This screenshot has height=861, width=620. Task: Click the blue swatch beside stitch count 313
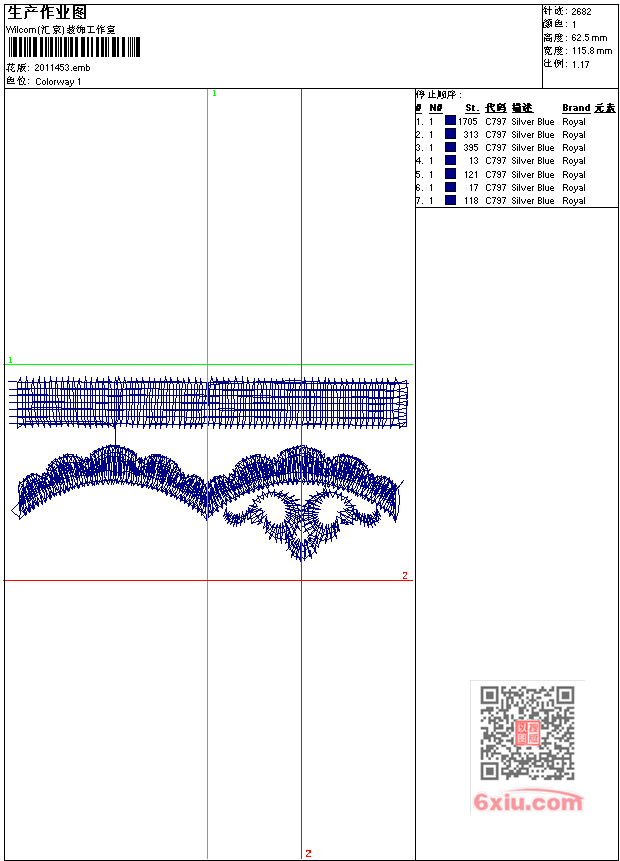(x=450, y=134)
